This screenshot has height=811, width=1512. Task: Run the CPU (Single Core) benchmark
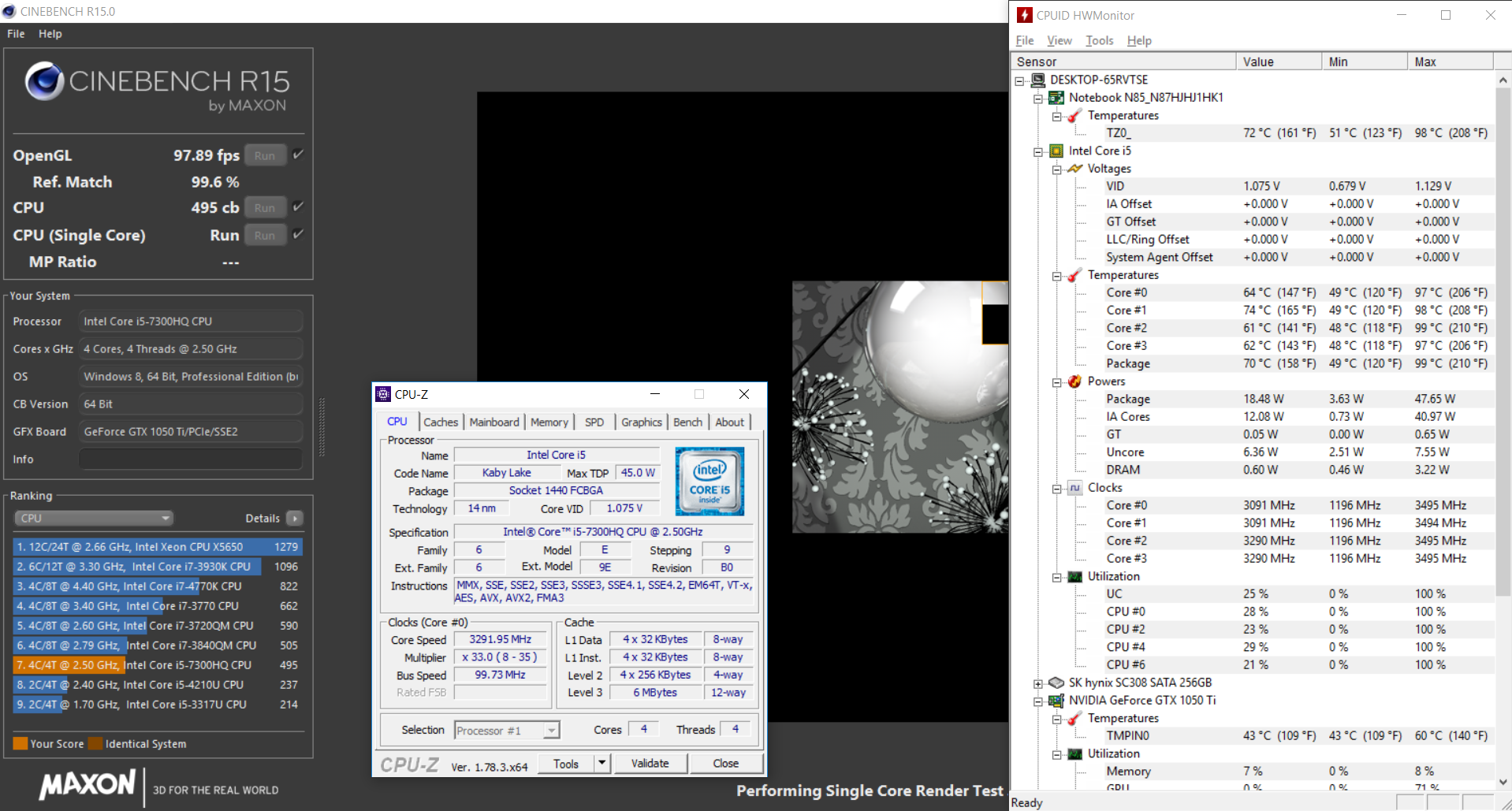point(265,235)
